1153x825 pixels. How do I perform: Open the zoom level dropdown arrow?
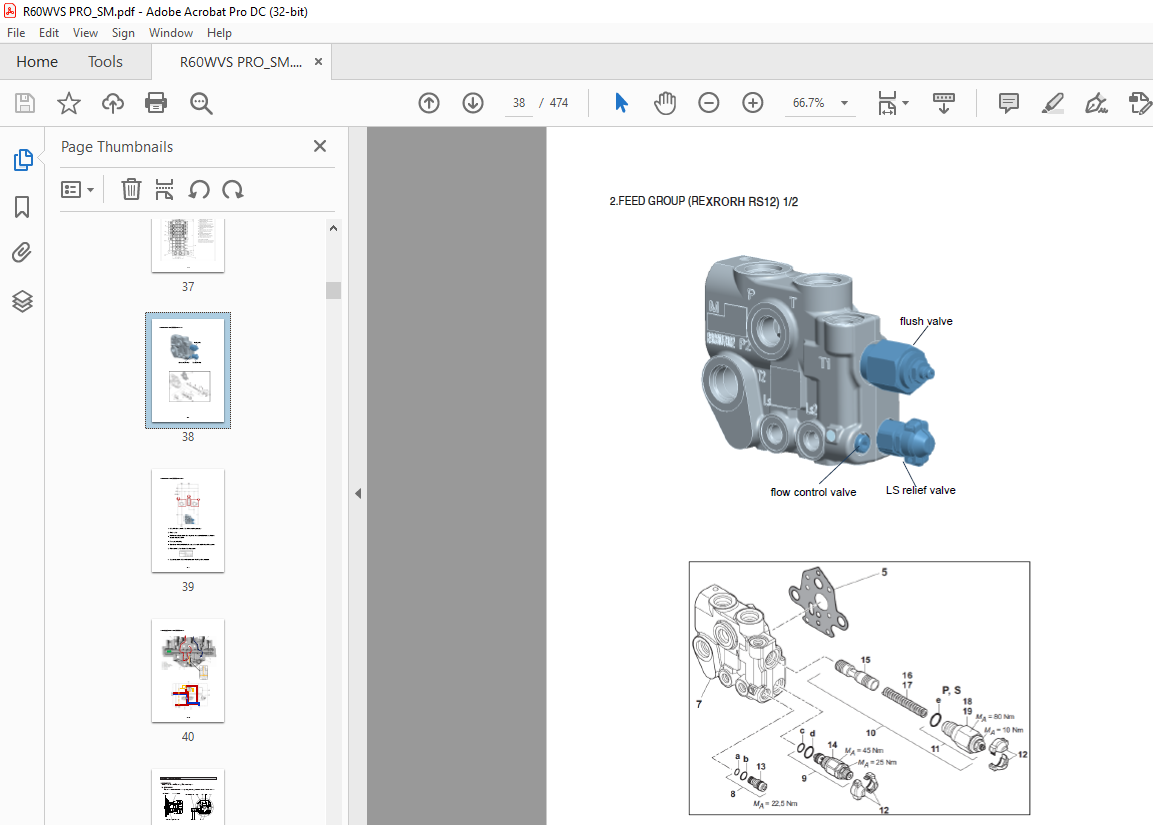click(844, 103)
